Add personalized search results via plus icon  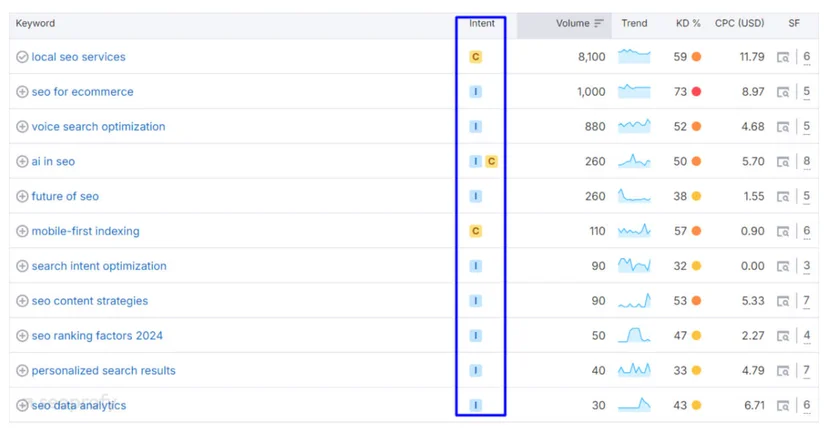(22, 370)
